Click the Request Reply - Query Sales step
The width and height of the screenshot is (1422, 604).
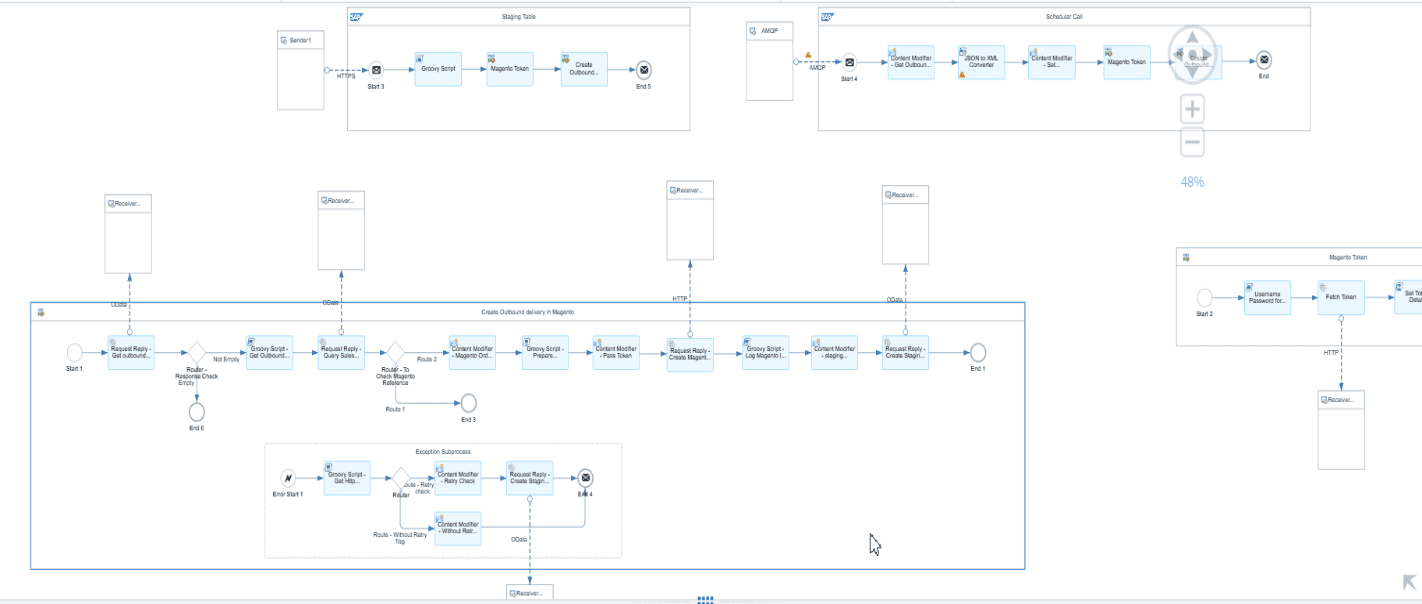340,353
